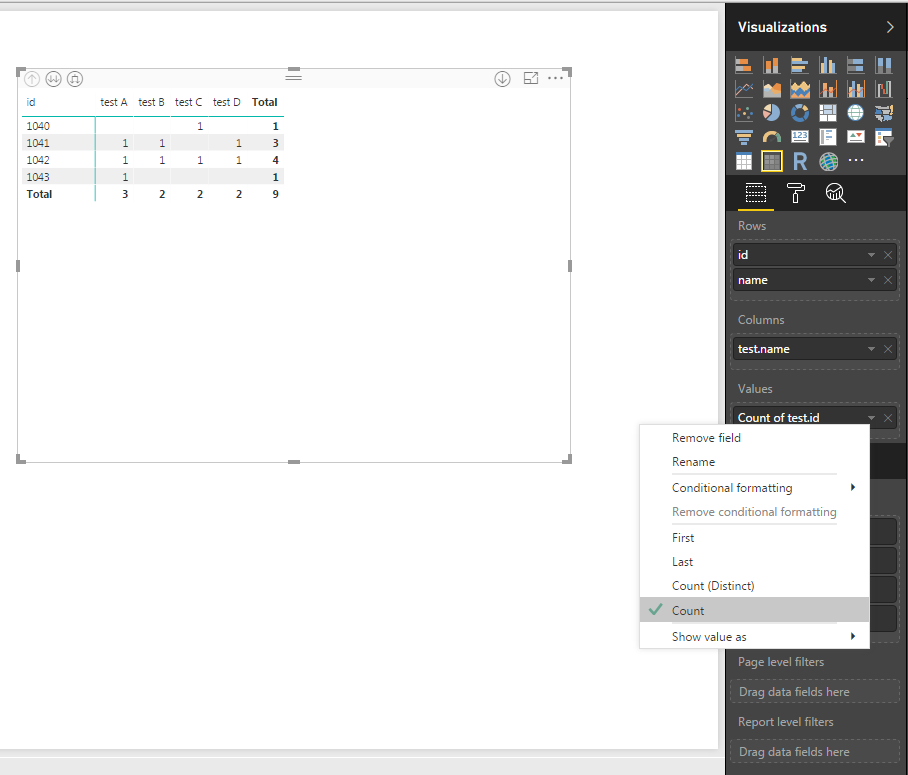
Task: Choose Remove field from context menu
Action: pos(706,438)
